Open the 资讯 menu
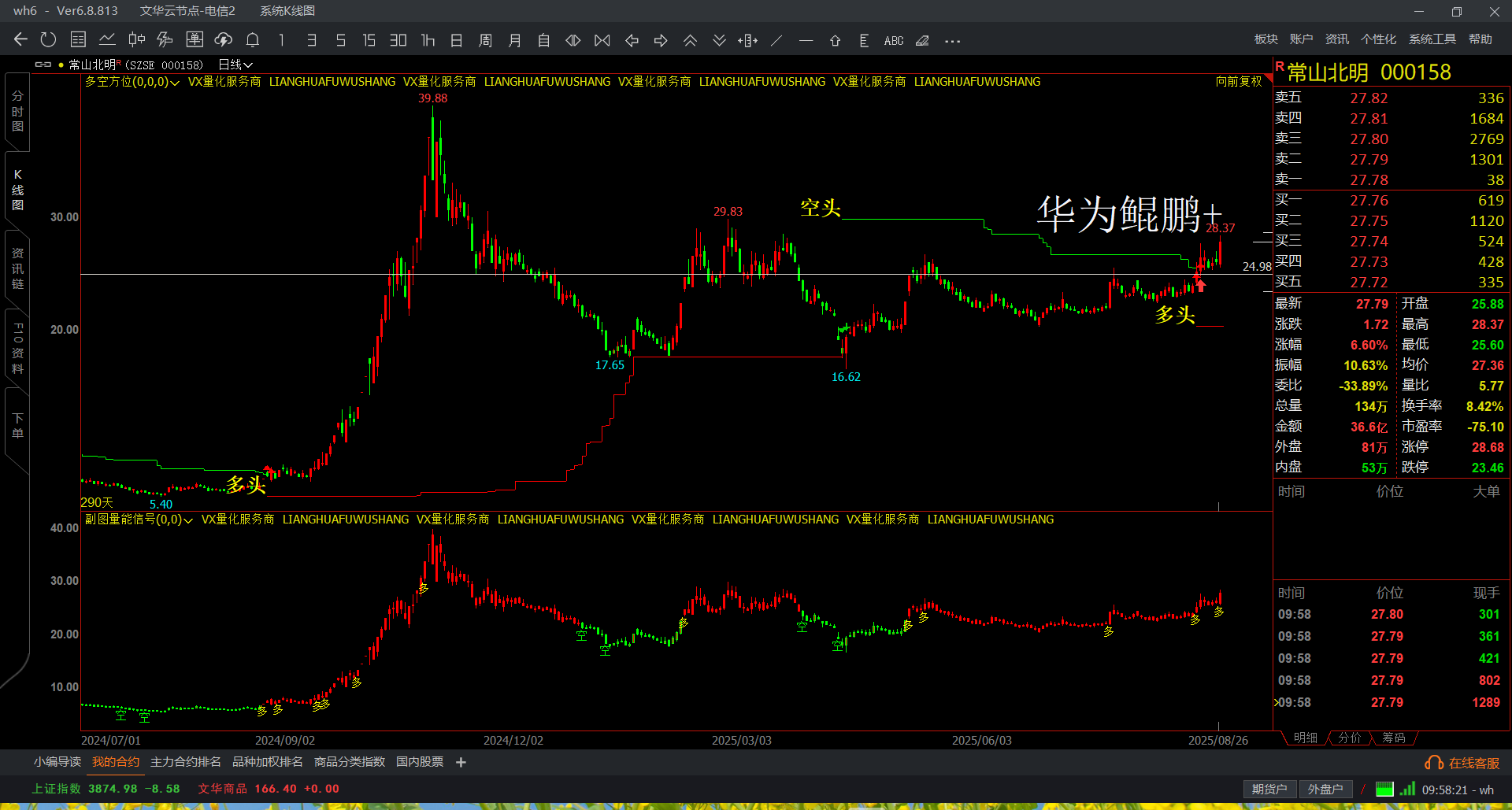Screen dimensions: 1512x810 [x=1337, y=39]
